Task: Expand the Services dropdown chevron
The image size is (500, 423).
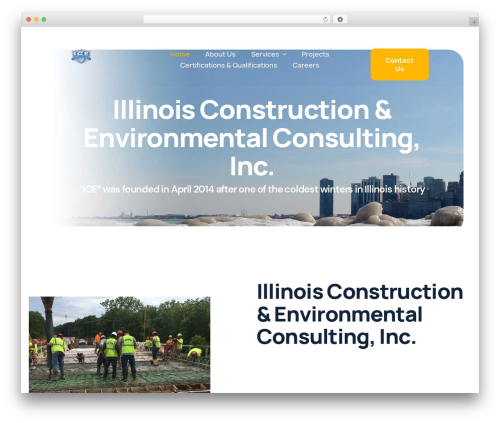Action: click(x=284, y=54)
